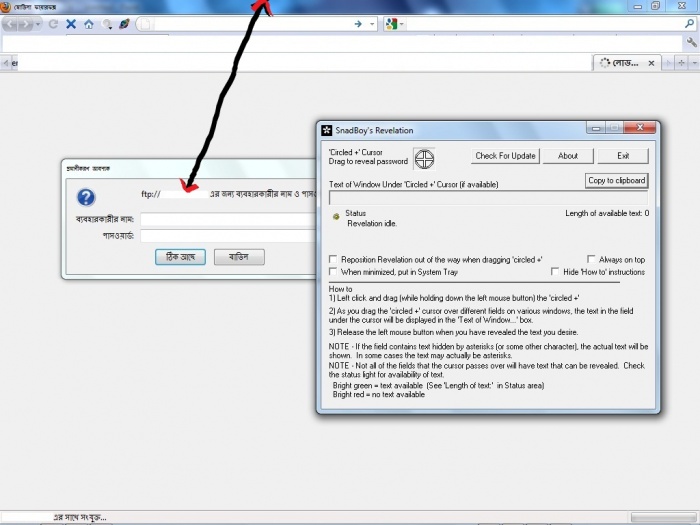The width and height of the screenshot is (700, 525).
Task: Cancel the FTP authentication dialog
Action: (239, 257)
